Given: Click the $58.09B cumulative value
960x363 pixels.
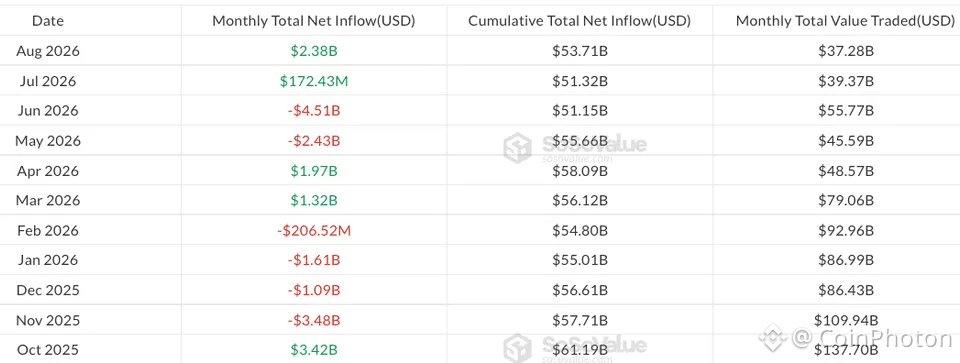Looking at the screenshot, I should point(579,171).
